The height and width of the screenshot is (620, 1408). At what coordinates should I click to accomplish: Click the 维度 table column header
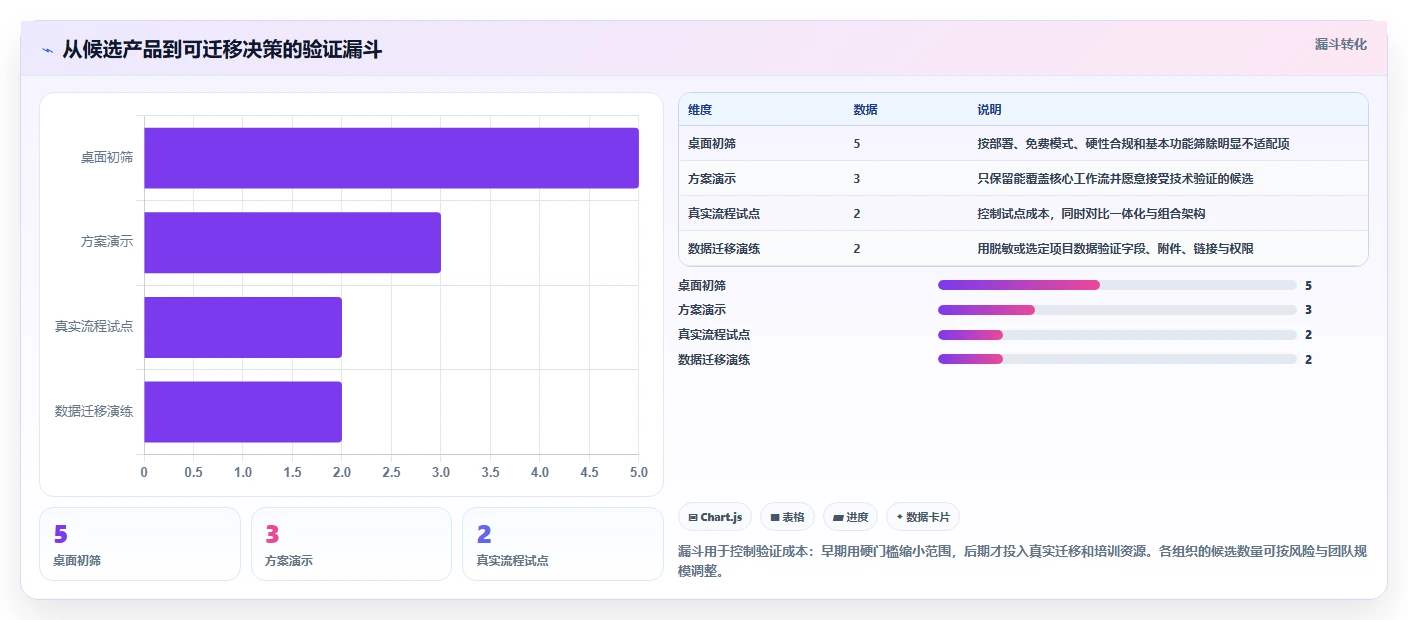[700, 109]
